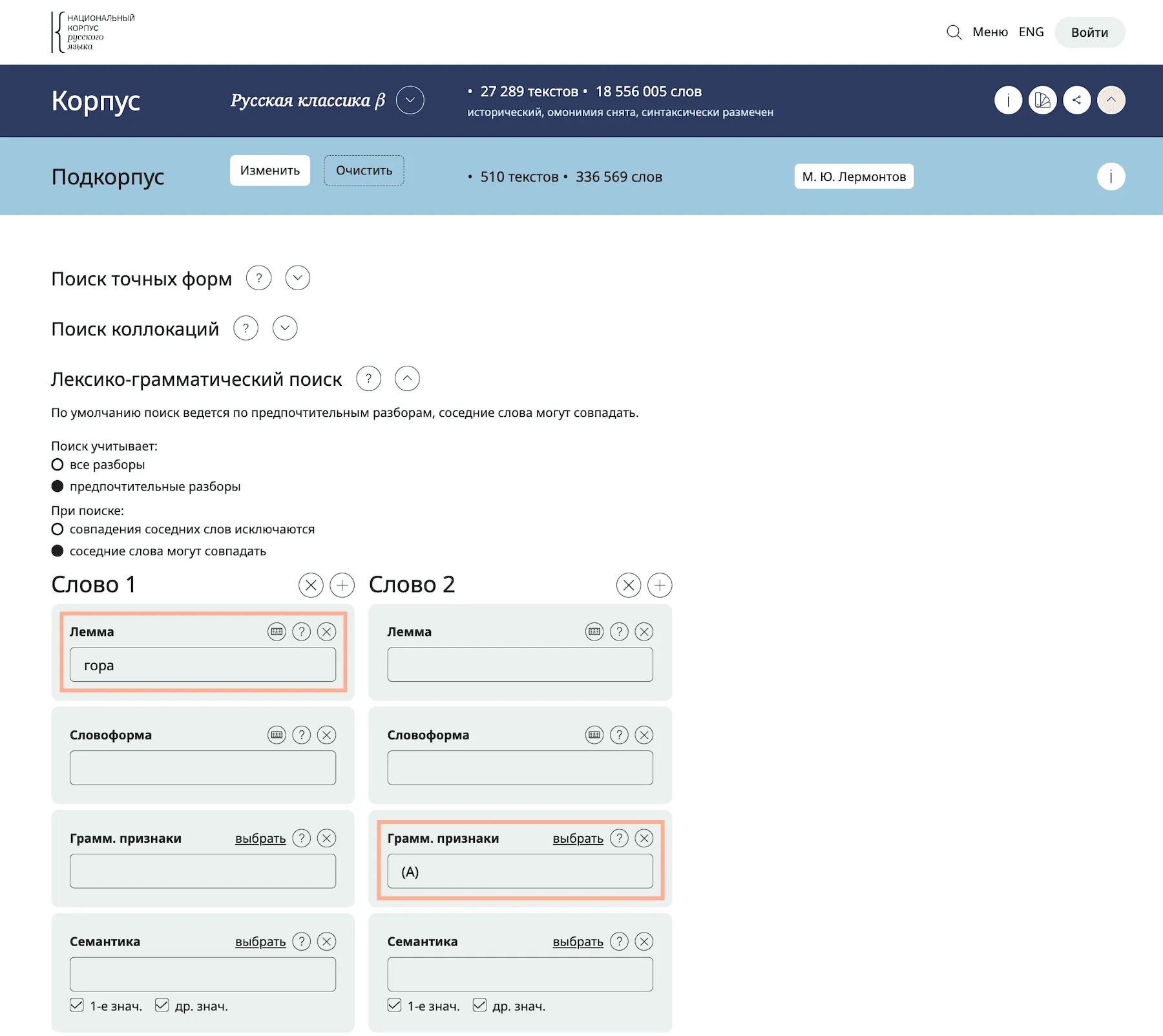Click corpus info icon in dark header

(1008, 100)
